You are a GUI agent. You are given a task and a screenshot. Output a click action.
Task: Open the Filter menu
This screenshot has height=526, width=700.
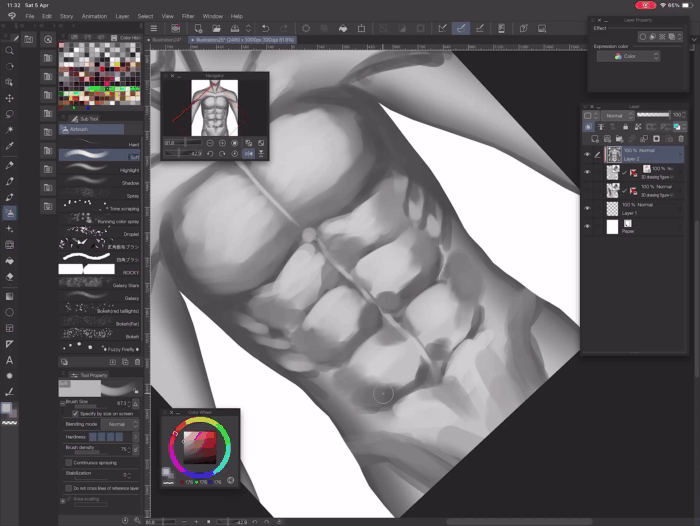[x=188, y=16]
